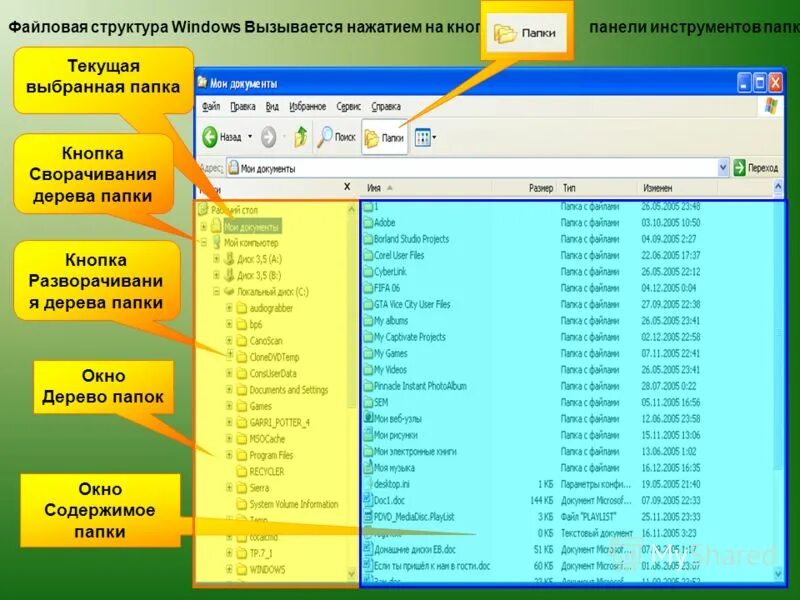Click the Переход go button
Viewport: 800px width, 600px height.
pyautogui.click(x=756, y=167)
